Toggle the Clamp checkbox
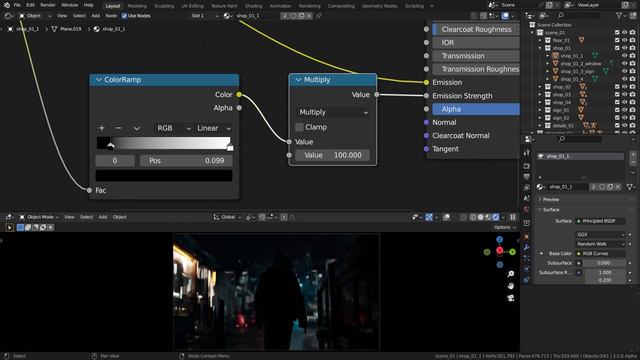The width and height of the screenshot is (640, 360). pos(299,127)
